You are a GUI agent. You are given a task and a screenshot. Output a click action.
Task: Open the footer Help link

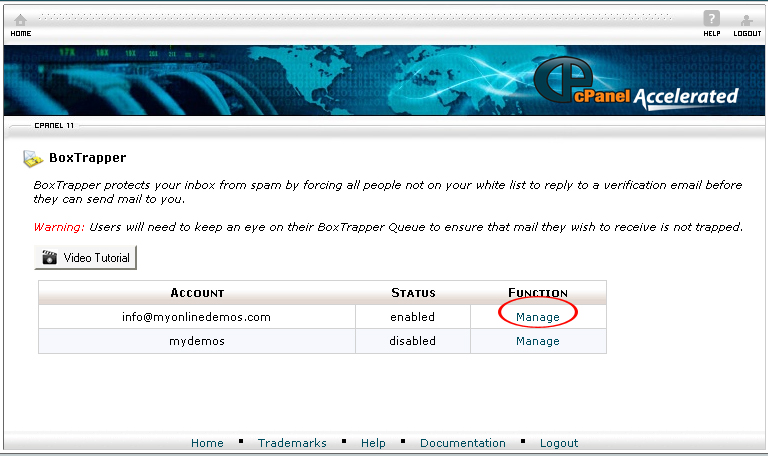[x=373, y=443]
